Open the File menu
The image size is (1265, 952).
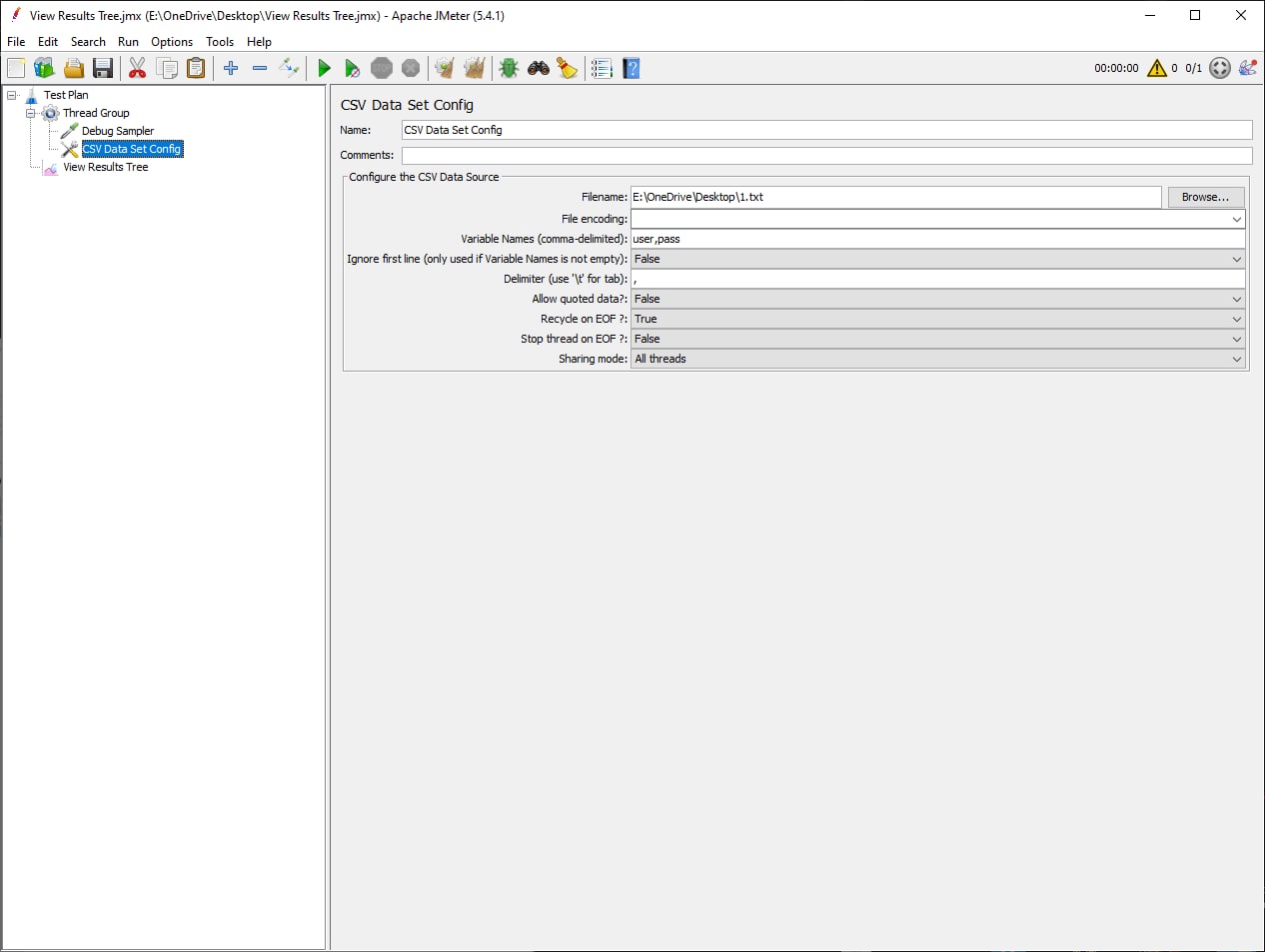(16, 42)
